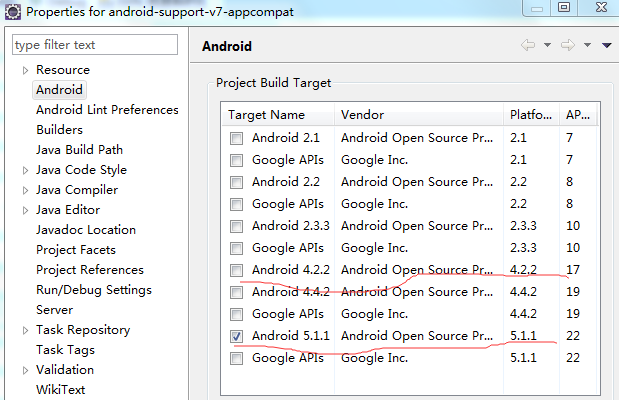Check the Android 2.1 target checkbox
This screenshot has width=619, height=400.
pyautogui.click(x=236, y=138)
